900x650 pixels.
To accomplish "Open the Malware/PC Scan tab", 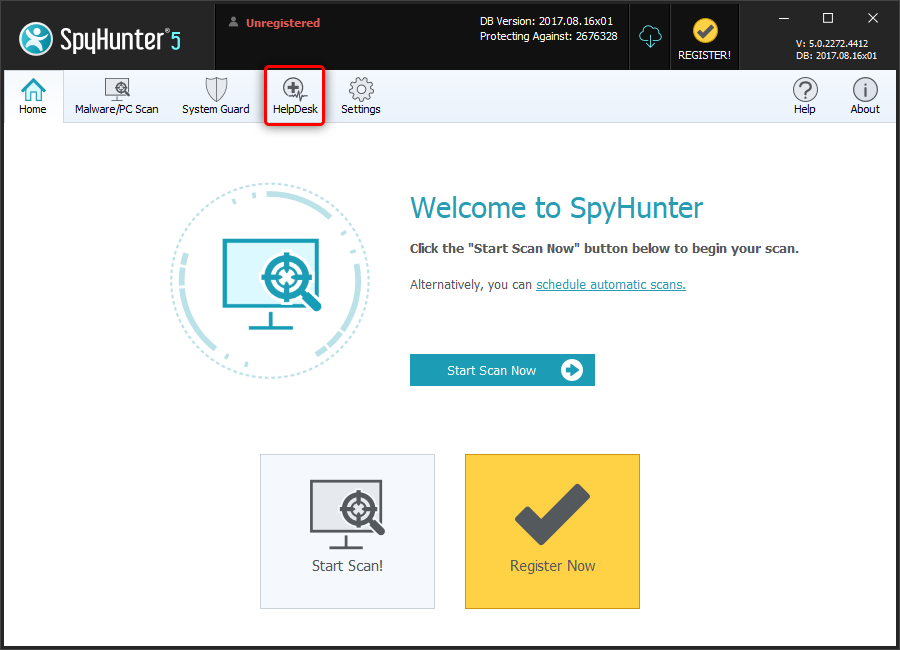I will 117,97.
